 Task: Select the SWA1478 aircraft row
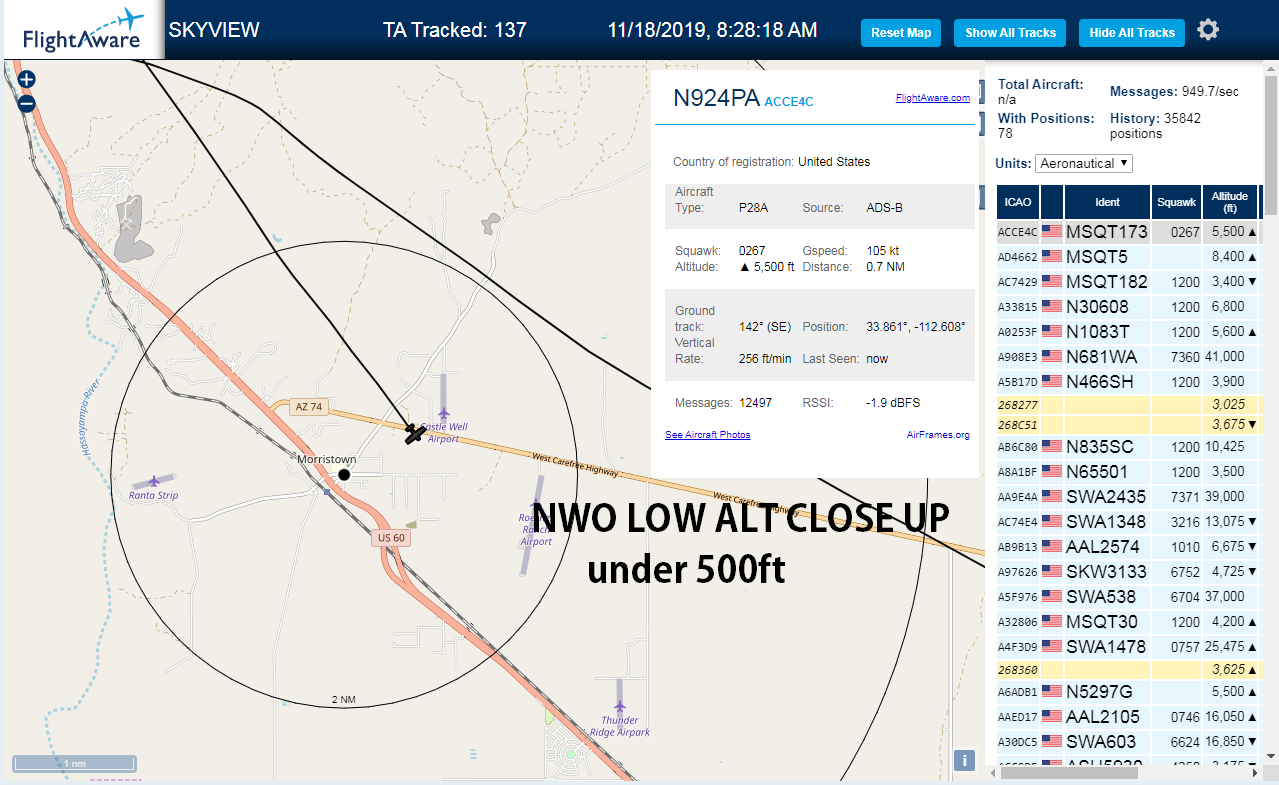pyautogui.click(x=1128, y=647)
